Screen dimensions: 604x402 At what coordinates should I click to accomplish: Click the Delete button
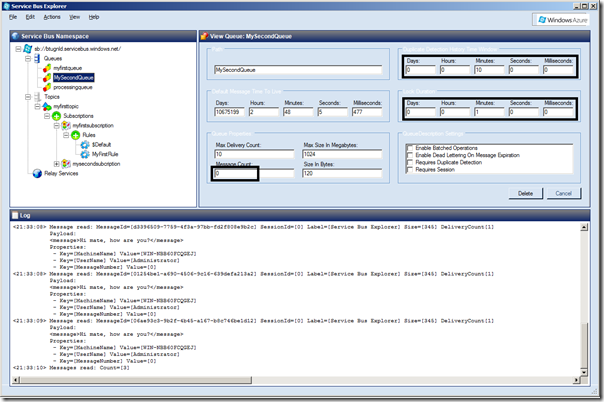(x=525, y=192)
